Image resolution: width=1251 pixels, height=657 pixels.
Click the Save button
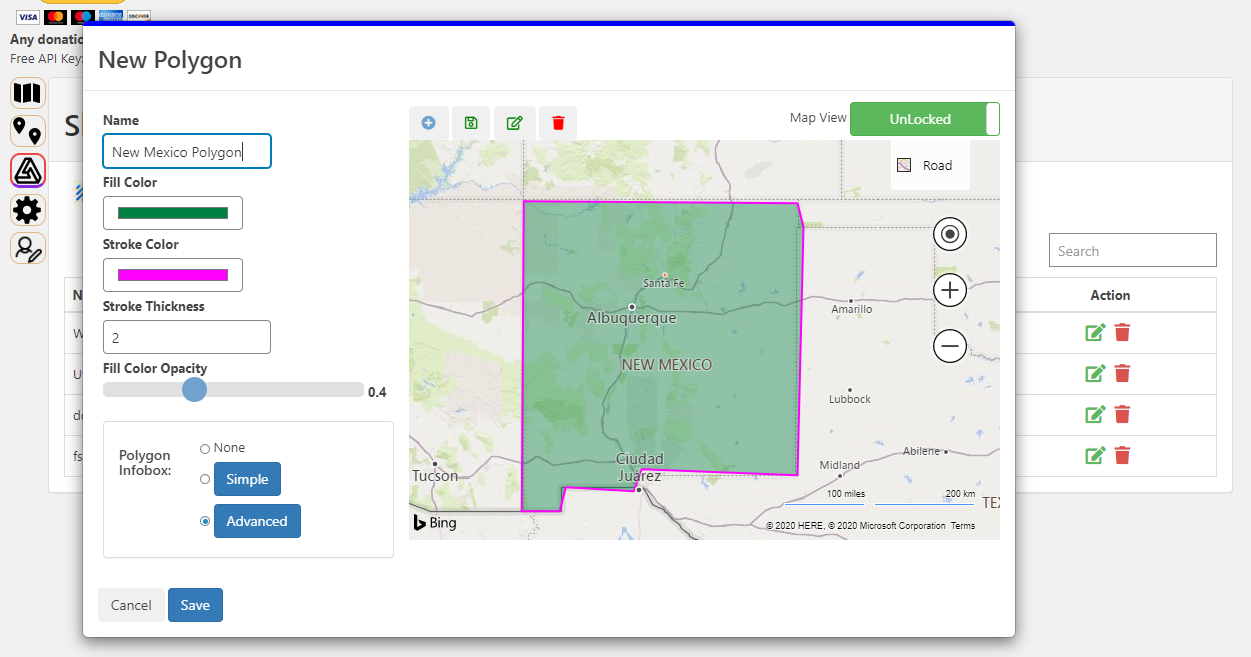pos(195,605)
